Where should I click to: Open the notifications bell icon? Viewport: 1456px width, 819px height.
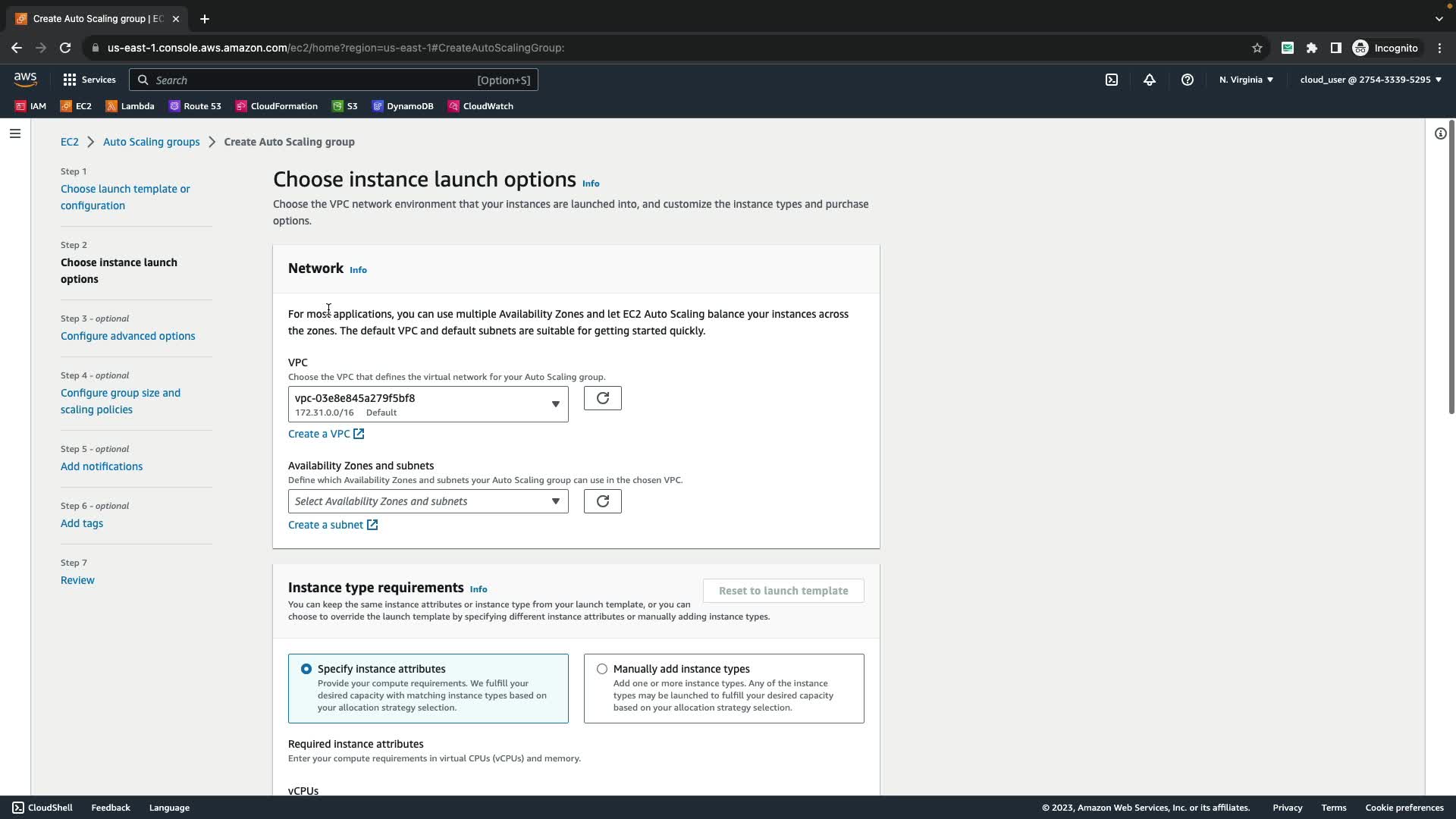point(1150,80)
